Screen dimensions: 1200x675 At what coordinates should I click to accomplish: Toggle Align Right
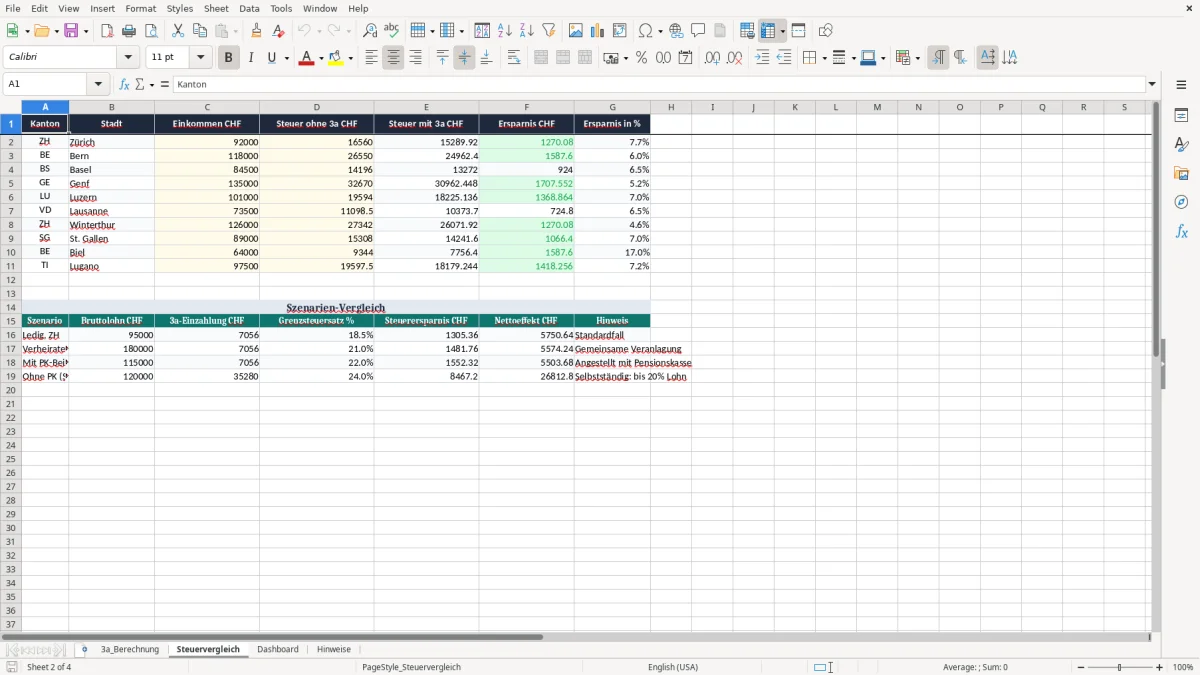click(x=415, y=58)
